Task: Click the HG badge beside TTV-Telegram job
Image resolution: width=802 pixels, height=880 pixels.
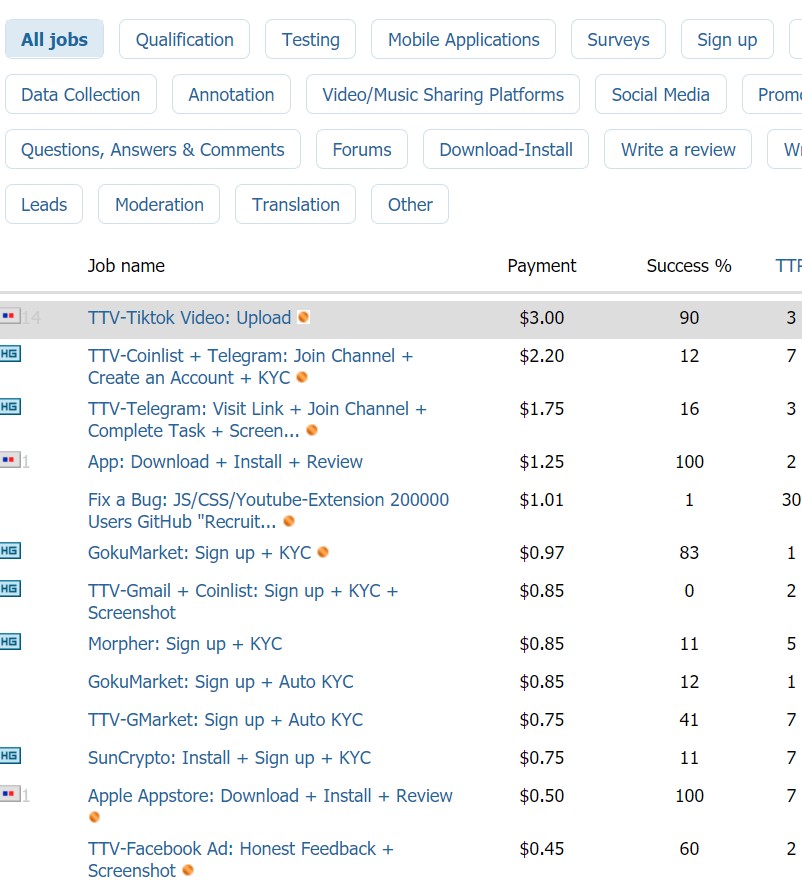Action: (x=10, y=407)
